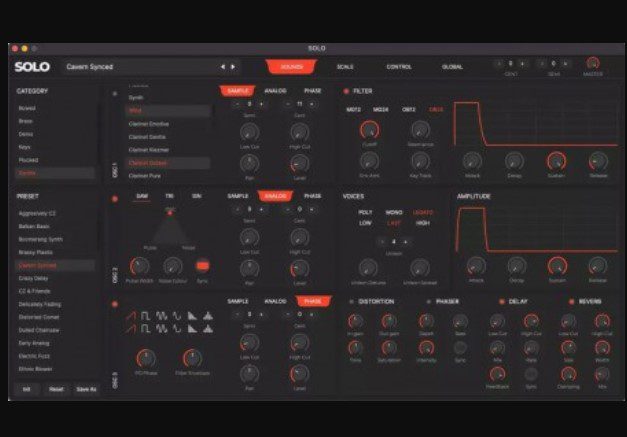Viewport: 627px width, 437px height.
Task: Increase the global Semi value in header
Action: pyautogui.click(x=565, y=64)
